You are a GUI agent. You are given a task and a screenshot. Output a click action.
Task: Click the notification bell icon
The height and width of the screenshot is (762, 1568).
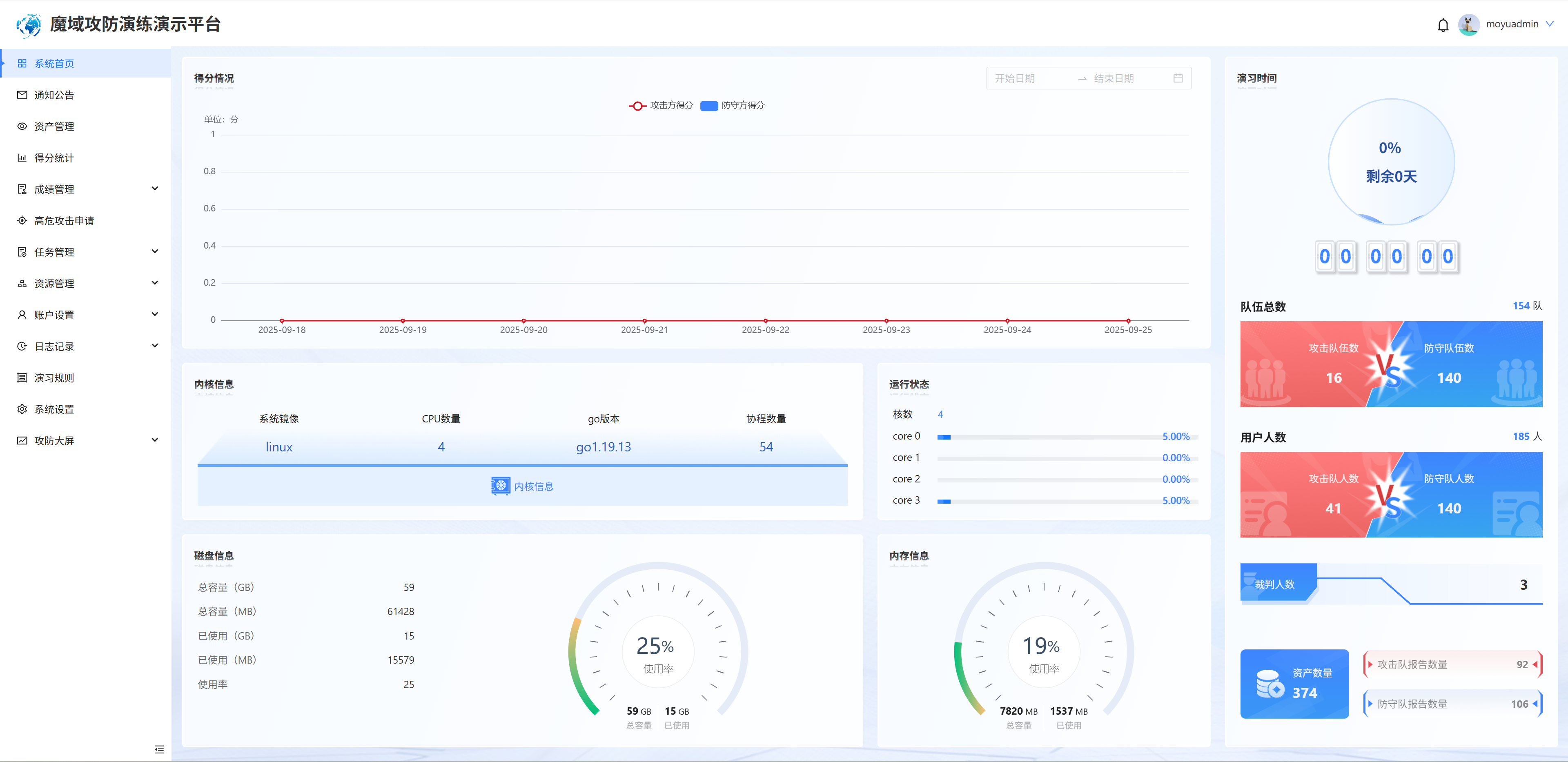pos(1443,25)
